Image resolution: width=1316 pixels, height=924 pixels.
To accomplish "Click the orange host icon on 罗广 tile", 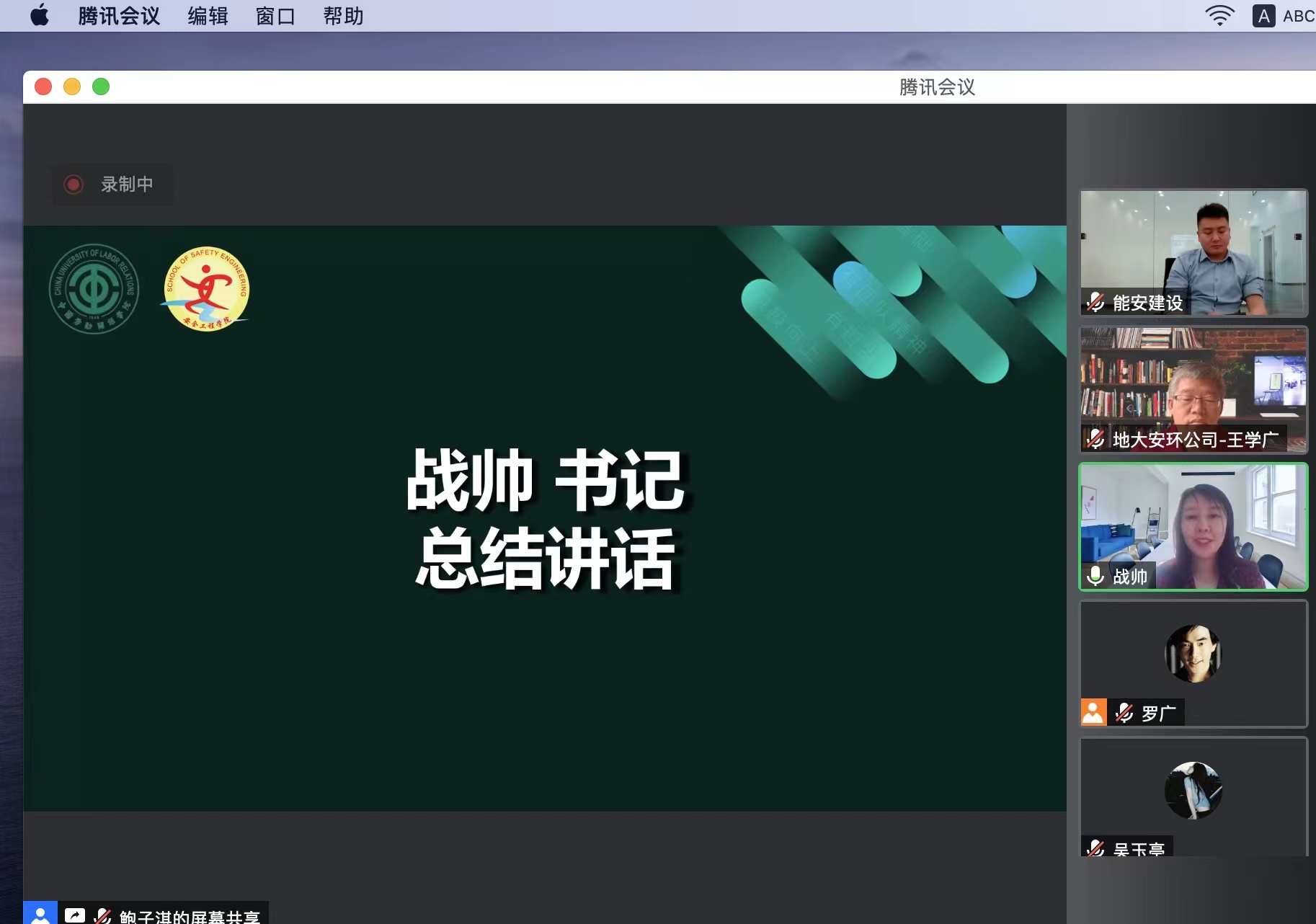I will (x=1093, y=712).
